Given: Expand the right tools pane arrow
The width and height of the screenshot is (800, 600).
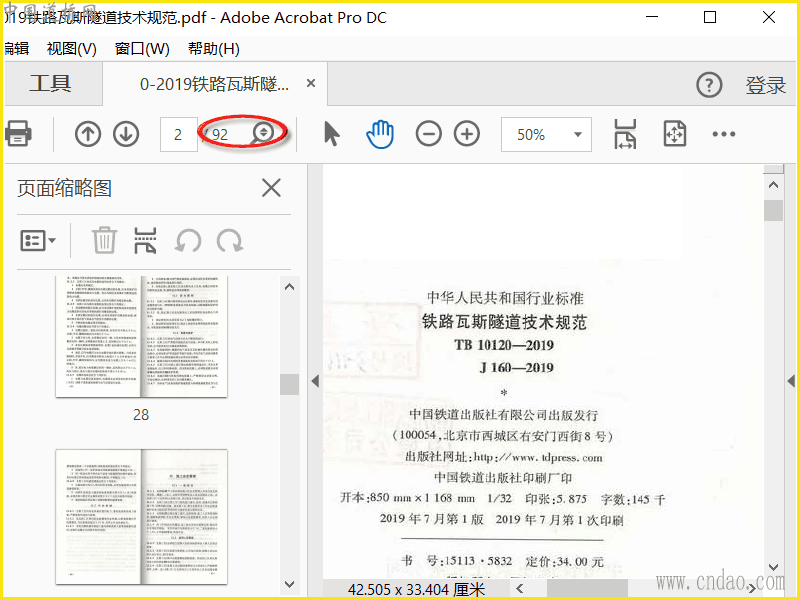Looking at the screenshot, I should 791,381.
